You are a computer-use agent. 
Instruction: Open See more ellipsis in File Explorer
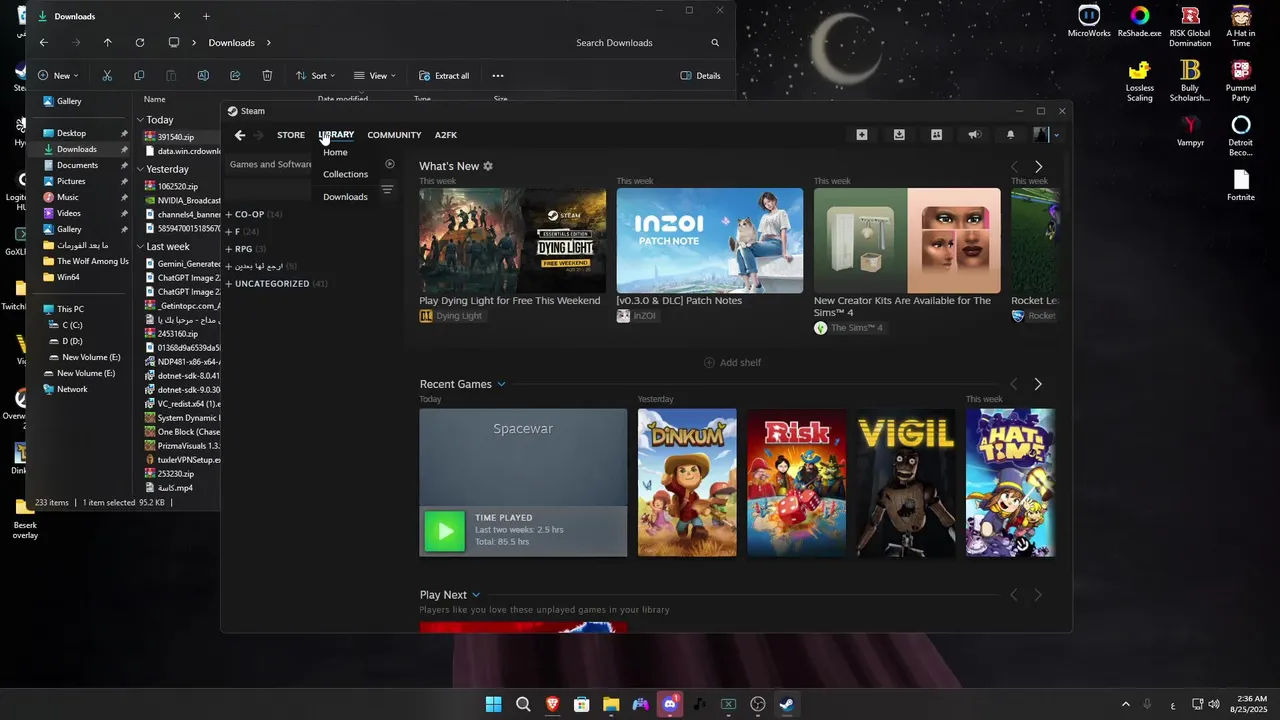[498, 76]
